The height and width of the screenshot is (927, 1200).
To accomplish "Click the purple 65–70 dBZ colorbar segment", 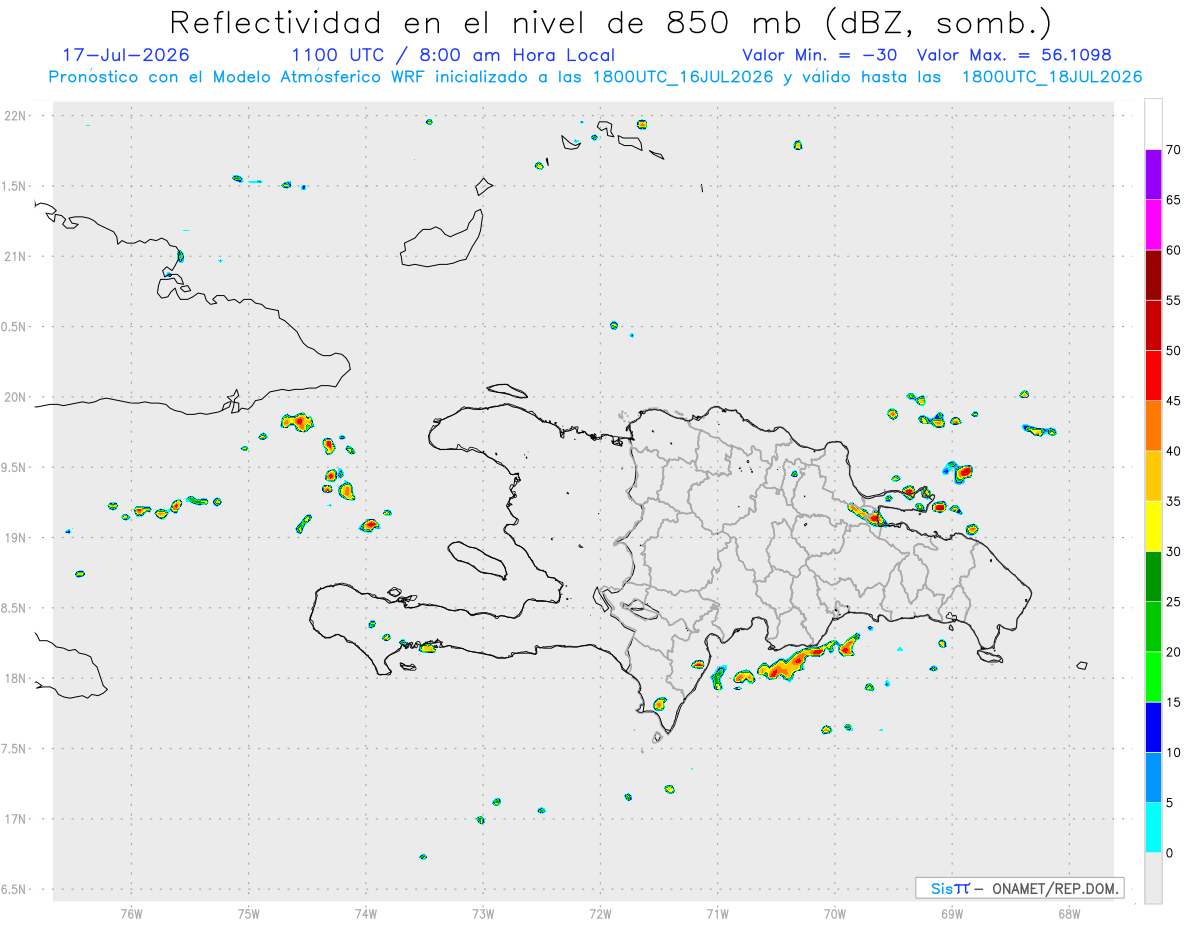I will (1153, 174).
